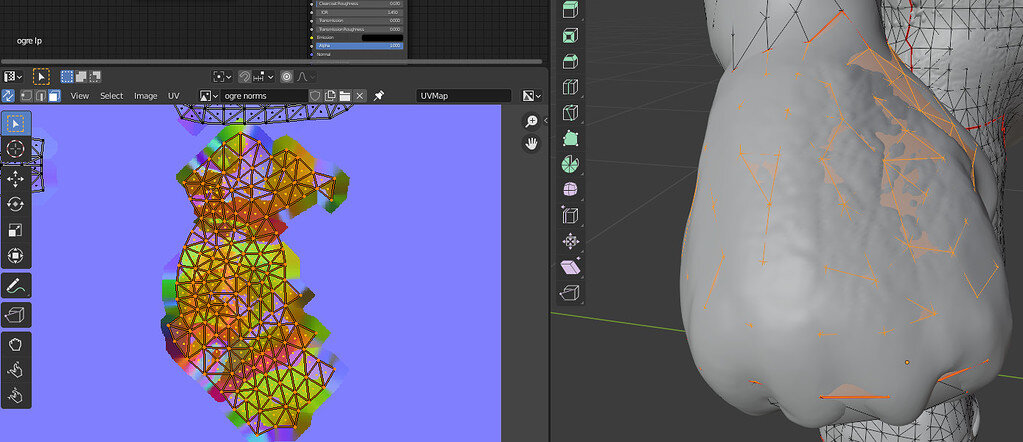Select the Poly Build tool

[x=570, y=138]
